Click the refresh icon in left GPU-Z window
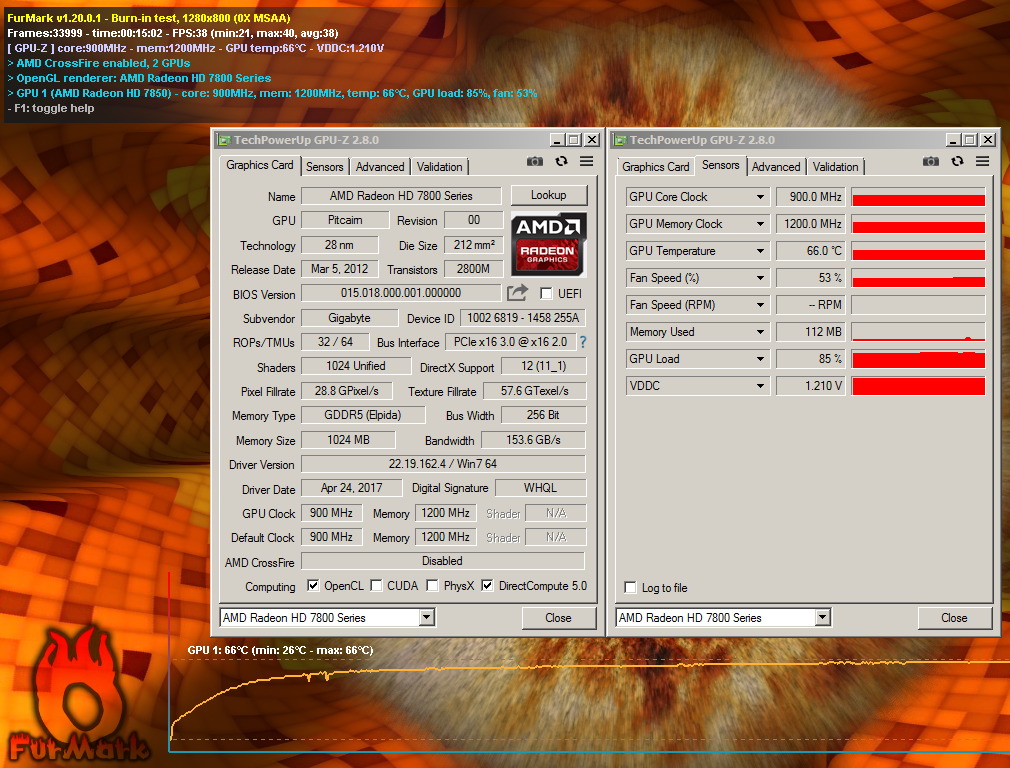Image resolution: width=1010 pixels, height=768 pixels. click(561, 161)
